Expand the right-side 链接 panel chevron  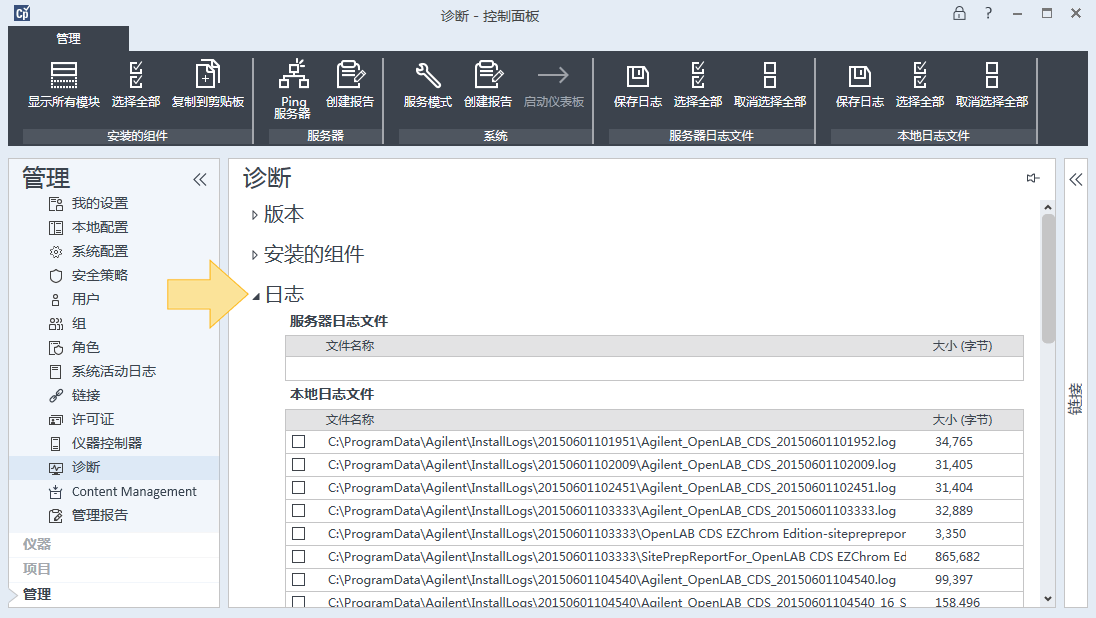pos(1076,180)
